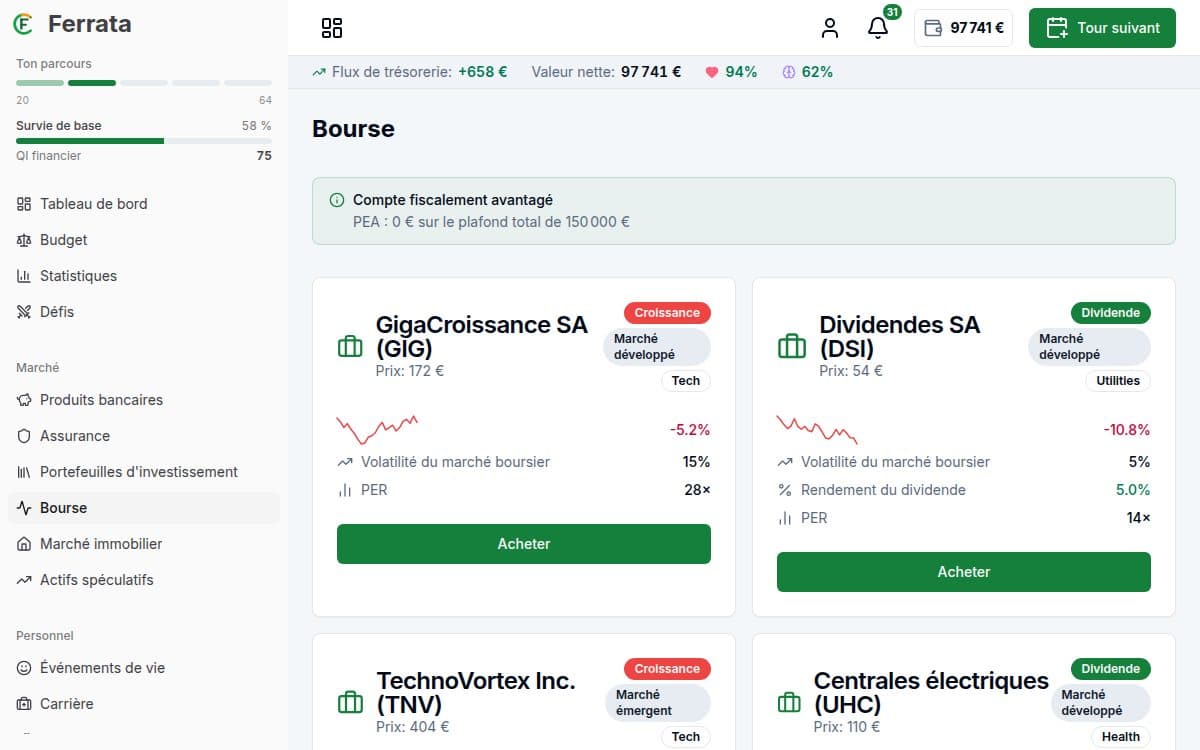Open Portefeuilles d'investissement
This screenshot has width=1200, height=750.
144,472
